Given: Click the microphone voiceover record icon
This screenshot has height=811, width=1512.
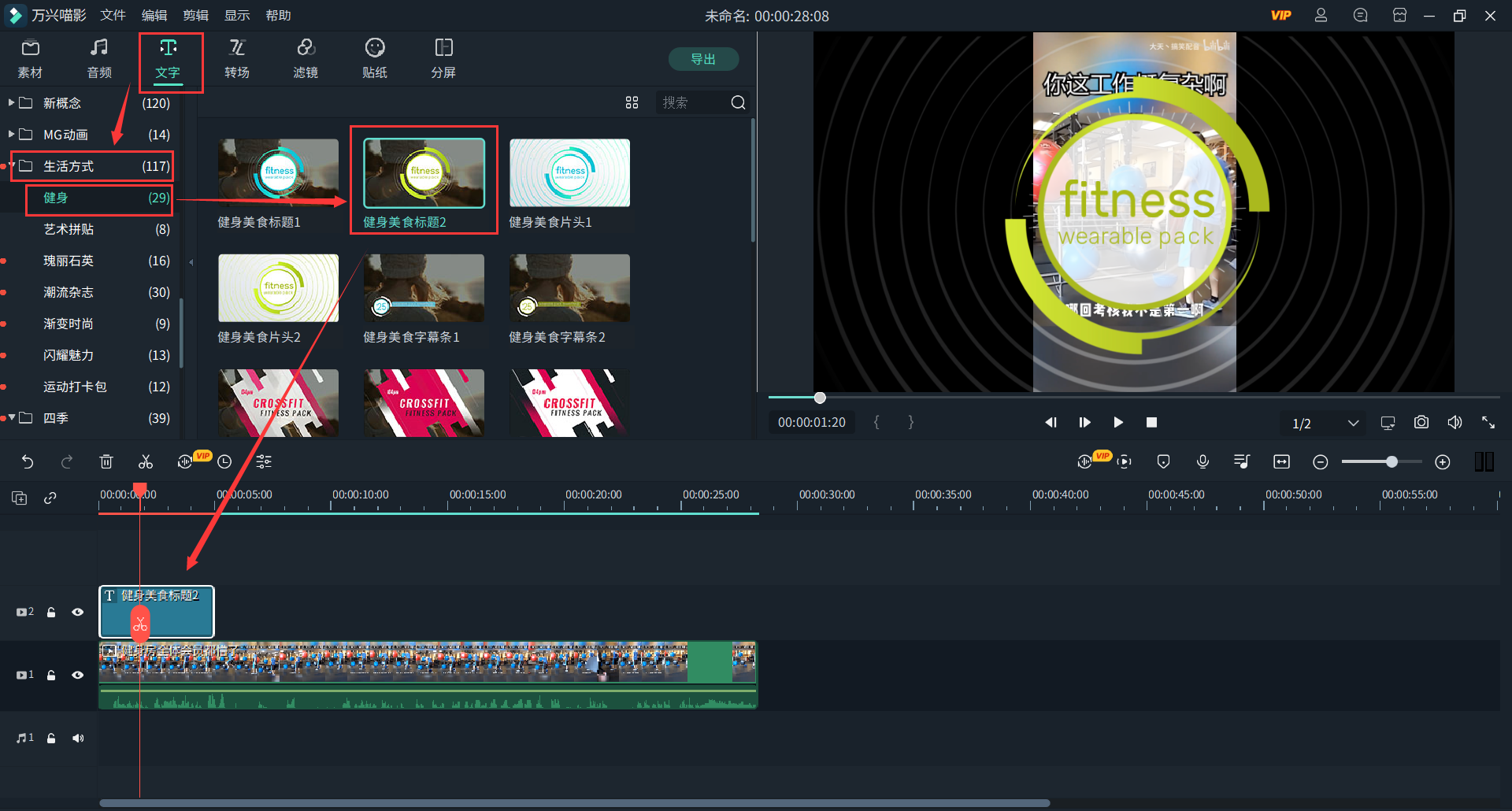Looking at the screenshot, I should (x=1203, y=462).
